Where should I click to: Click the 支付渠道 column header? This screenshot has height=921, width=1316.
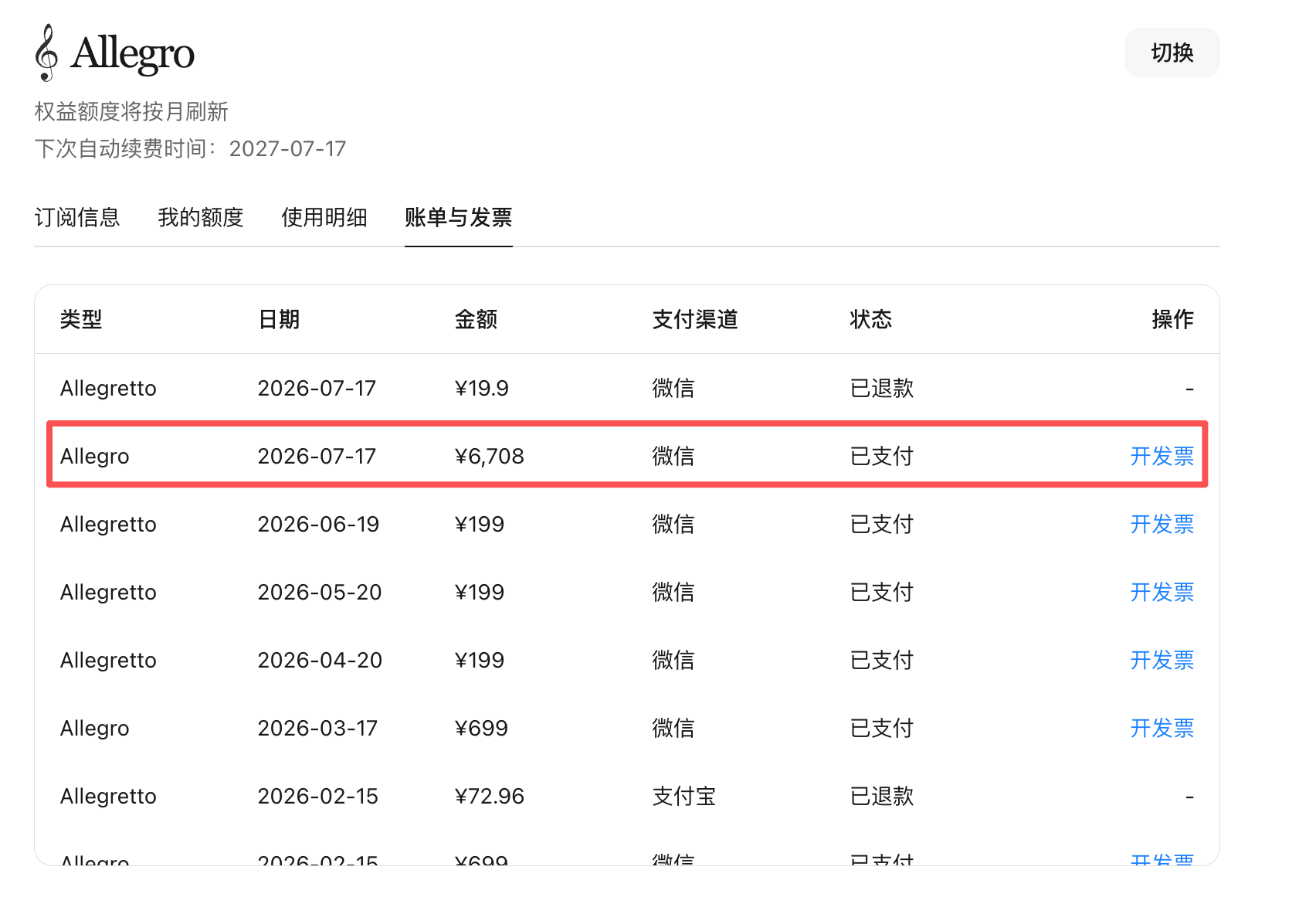point(695,319)
